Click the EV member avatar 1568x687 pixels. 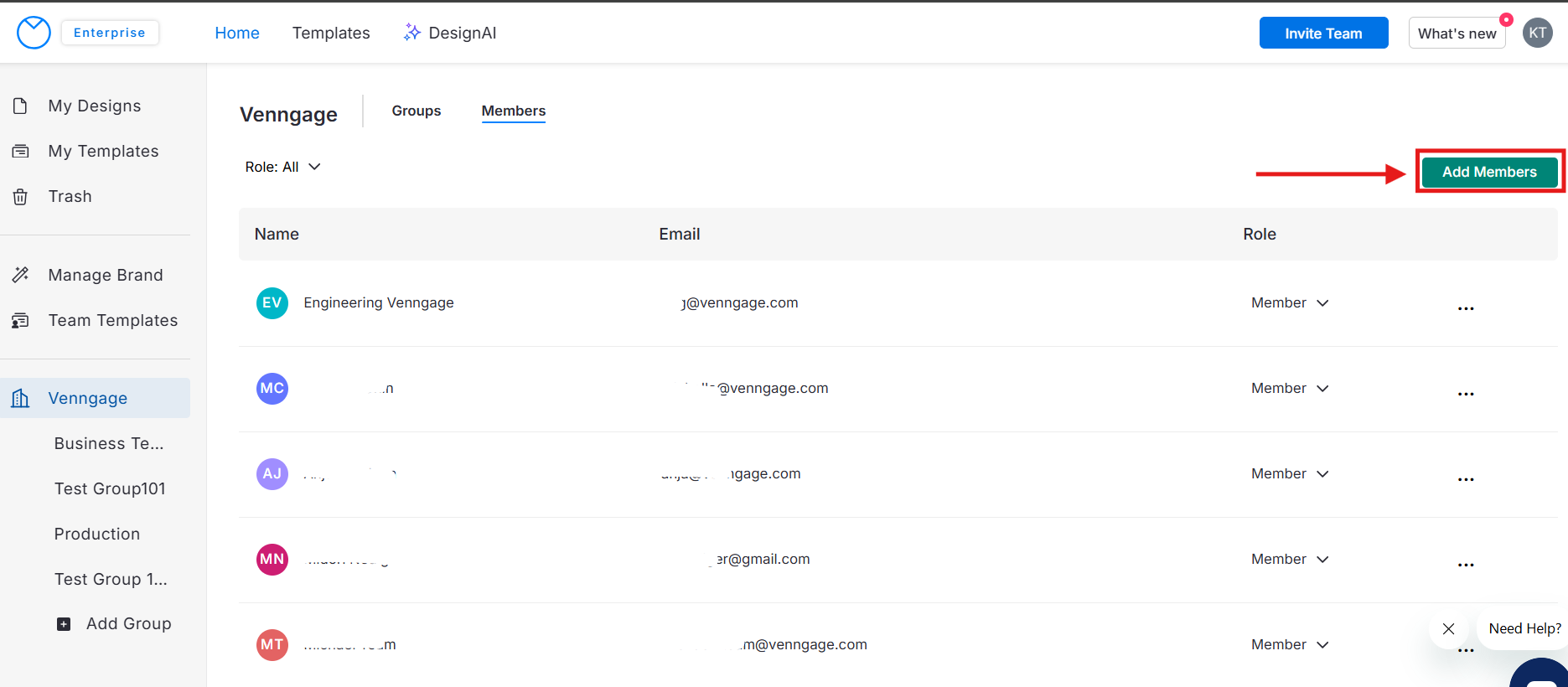tap(272, 302)
